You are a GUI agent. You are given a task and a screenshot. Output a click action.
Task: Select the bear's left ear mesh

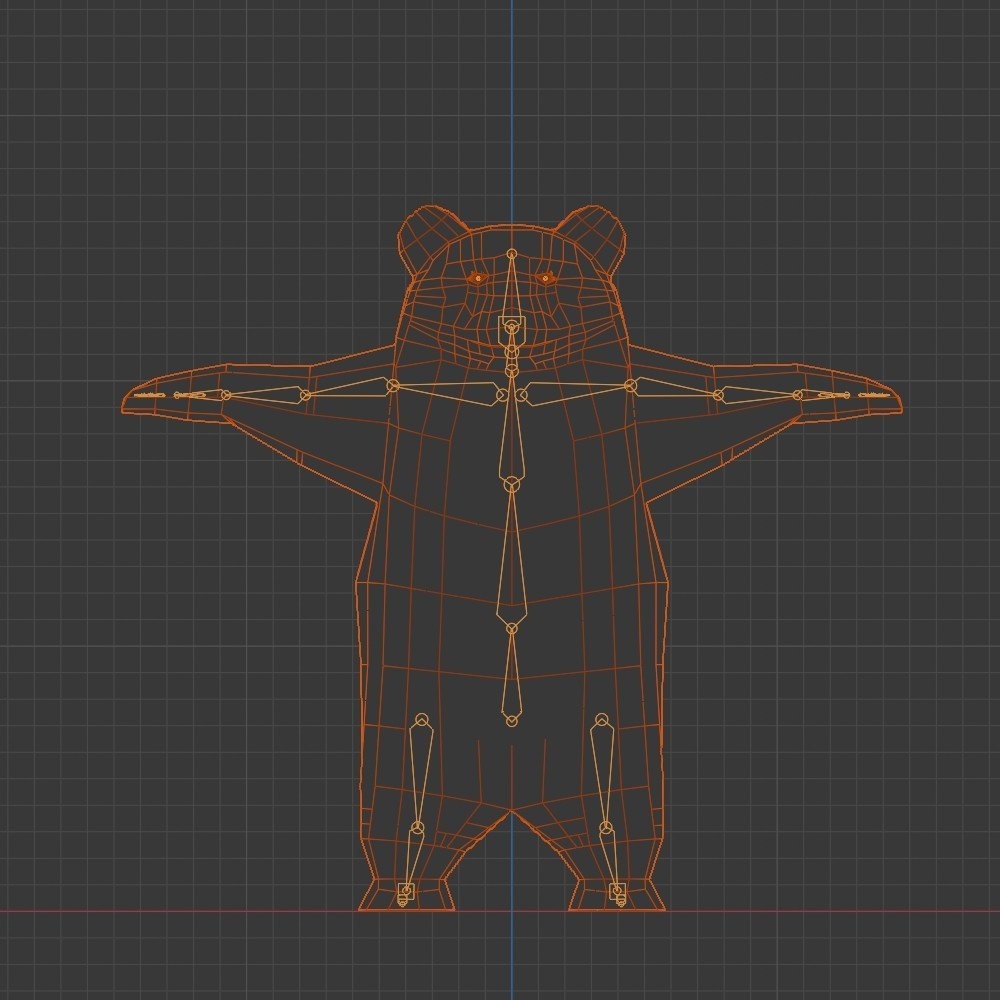425,230
